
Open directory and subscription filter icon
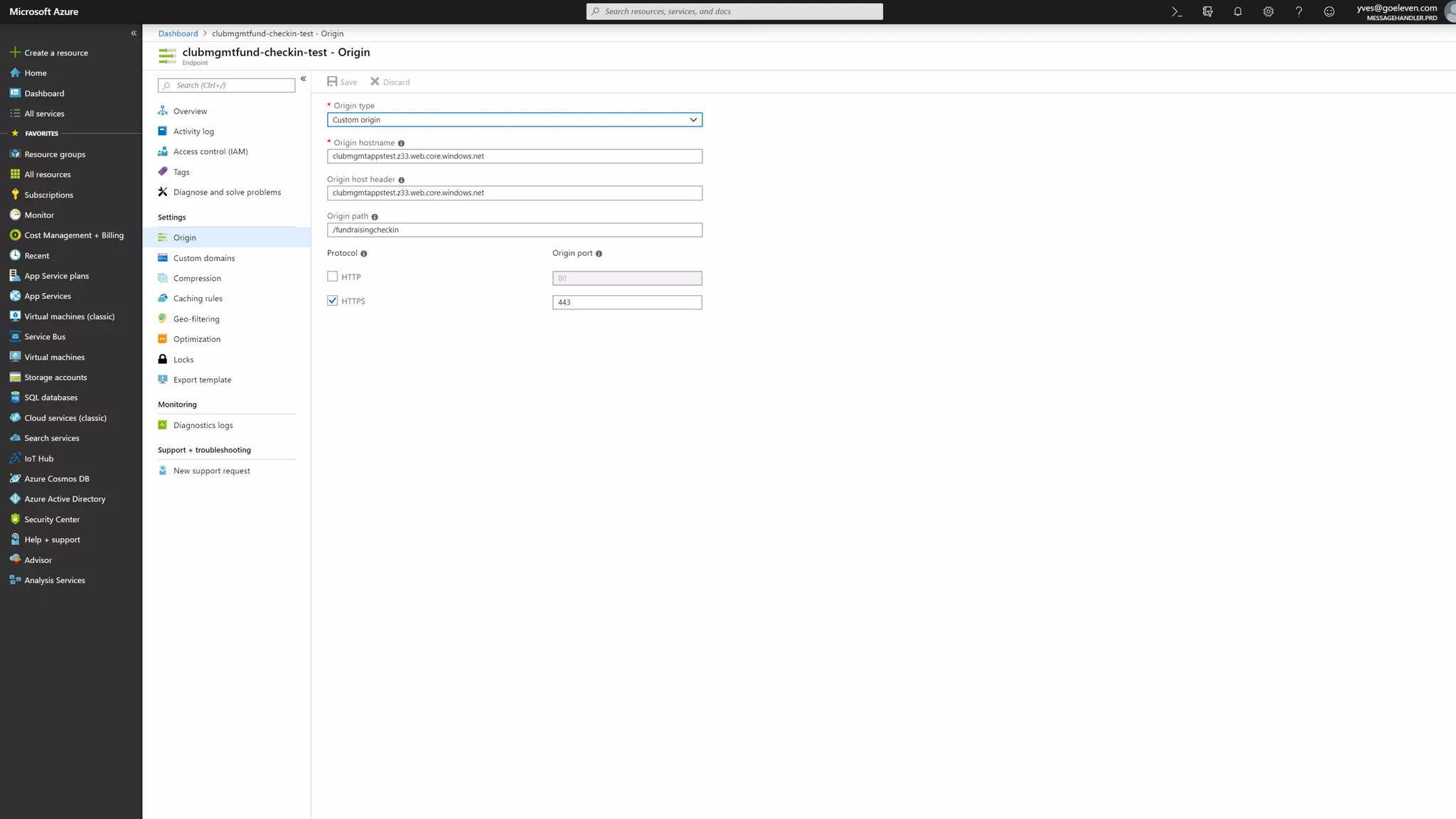1207,11
